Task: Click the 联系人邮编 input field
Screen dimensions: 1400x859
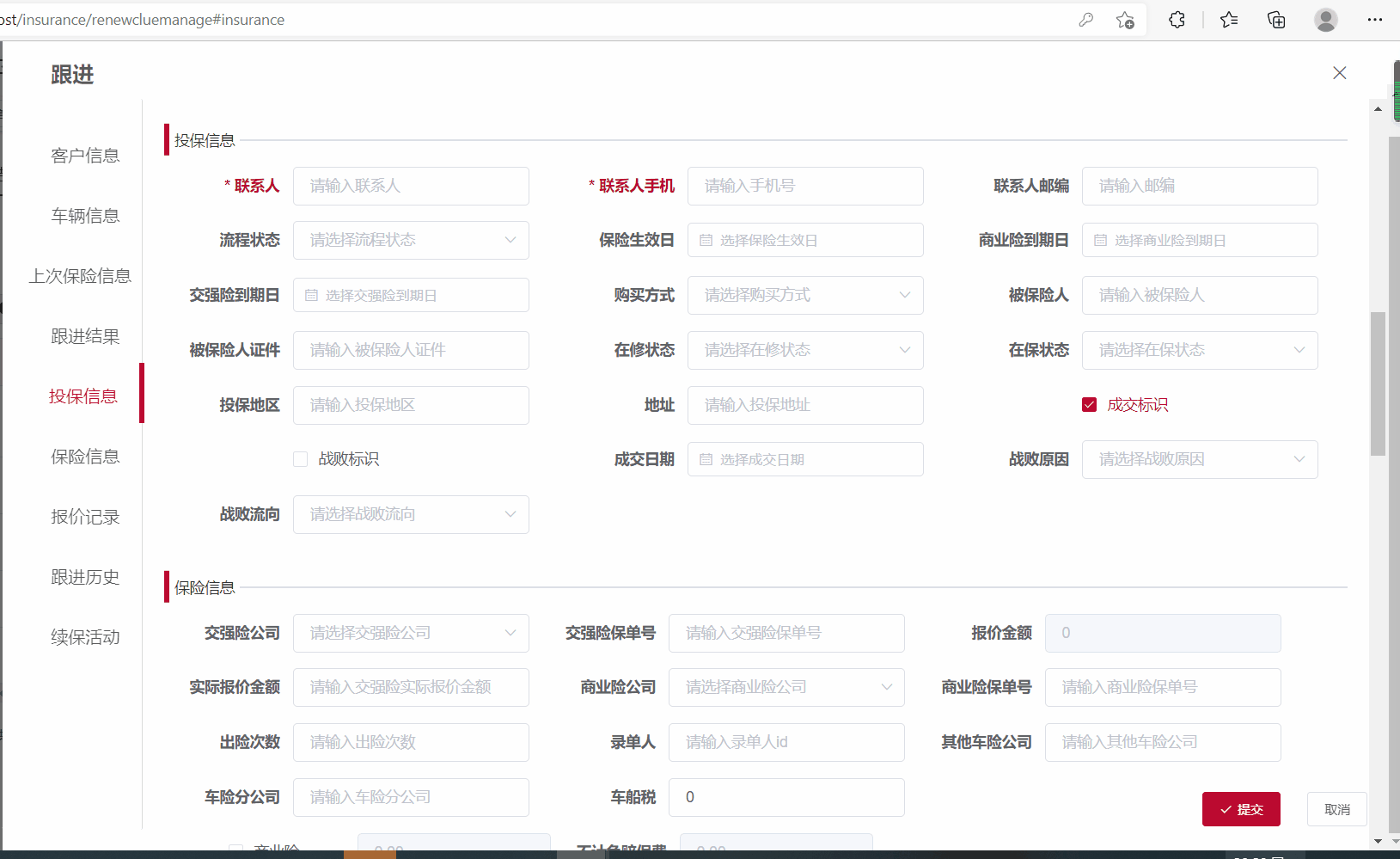Action: [1200, 186]
